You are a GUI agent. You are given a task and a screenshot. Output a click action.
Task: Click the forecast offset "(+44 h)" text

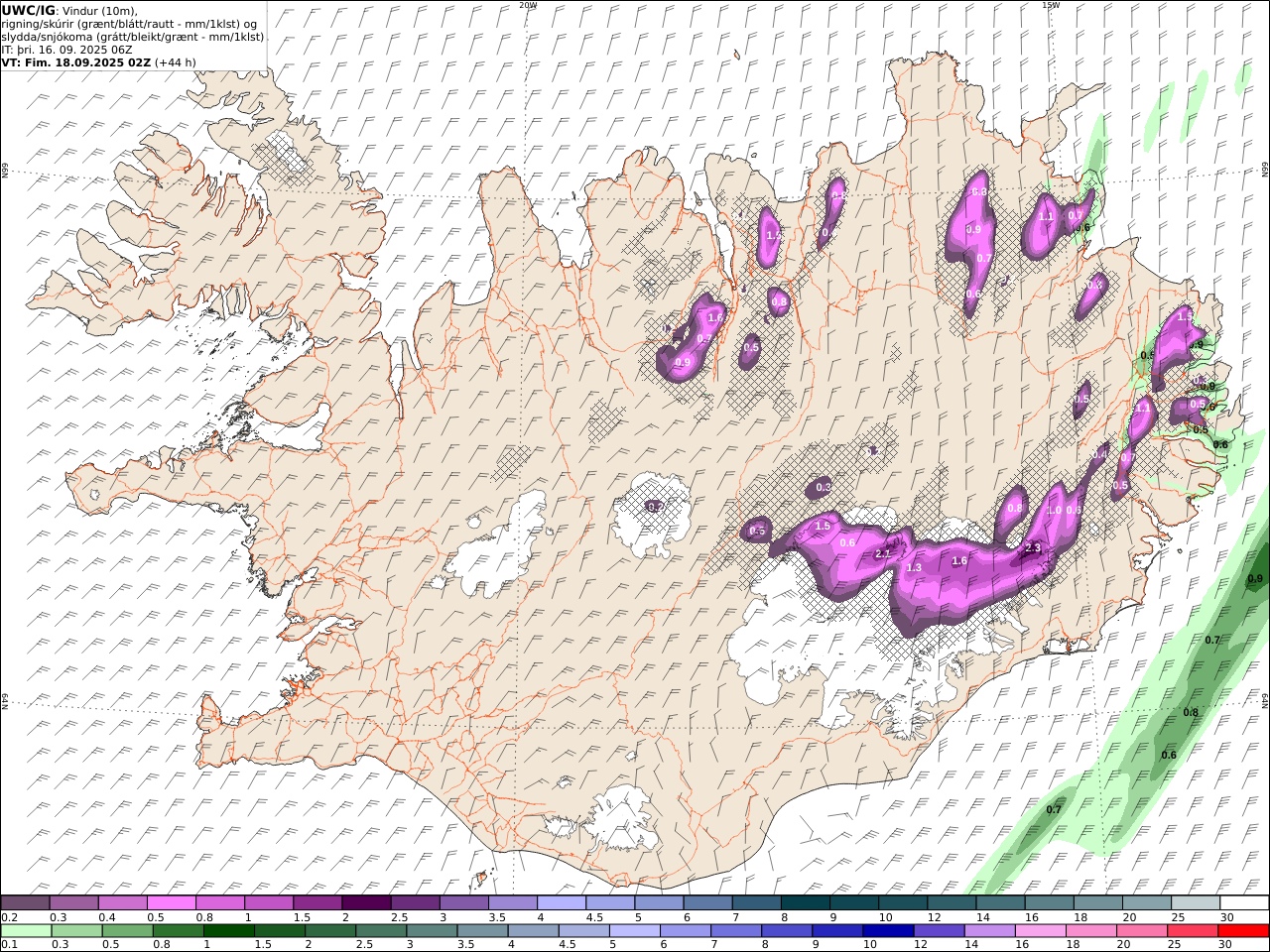pyautogui.click(x=176, y=61)
